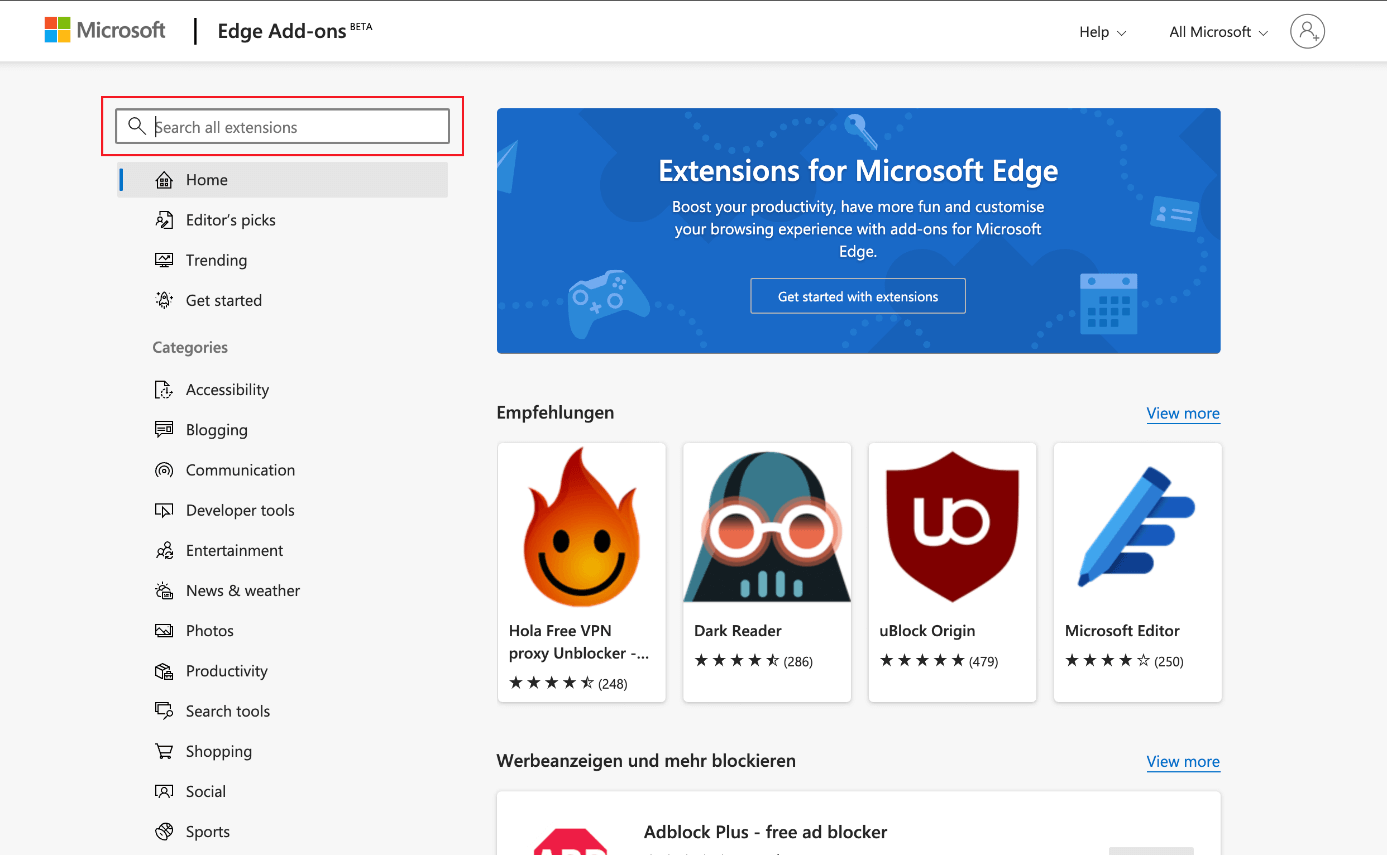Click the Trending chart icon
Screen dimensions: 1387x855
[x=164, y=260]
